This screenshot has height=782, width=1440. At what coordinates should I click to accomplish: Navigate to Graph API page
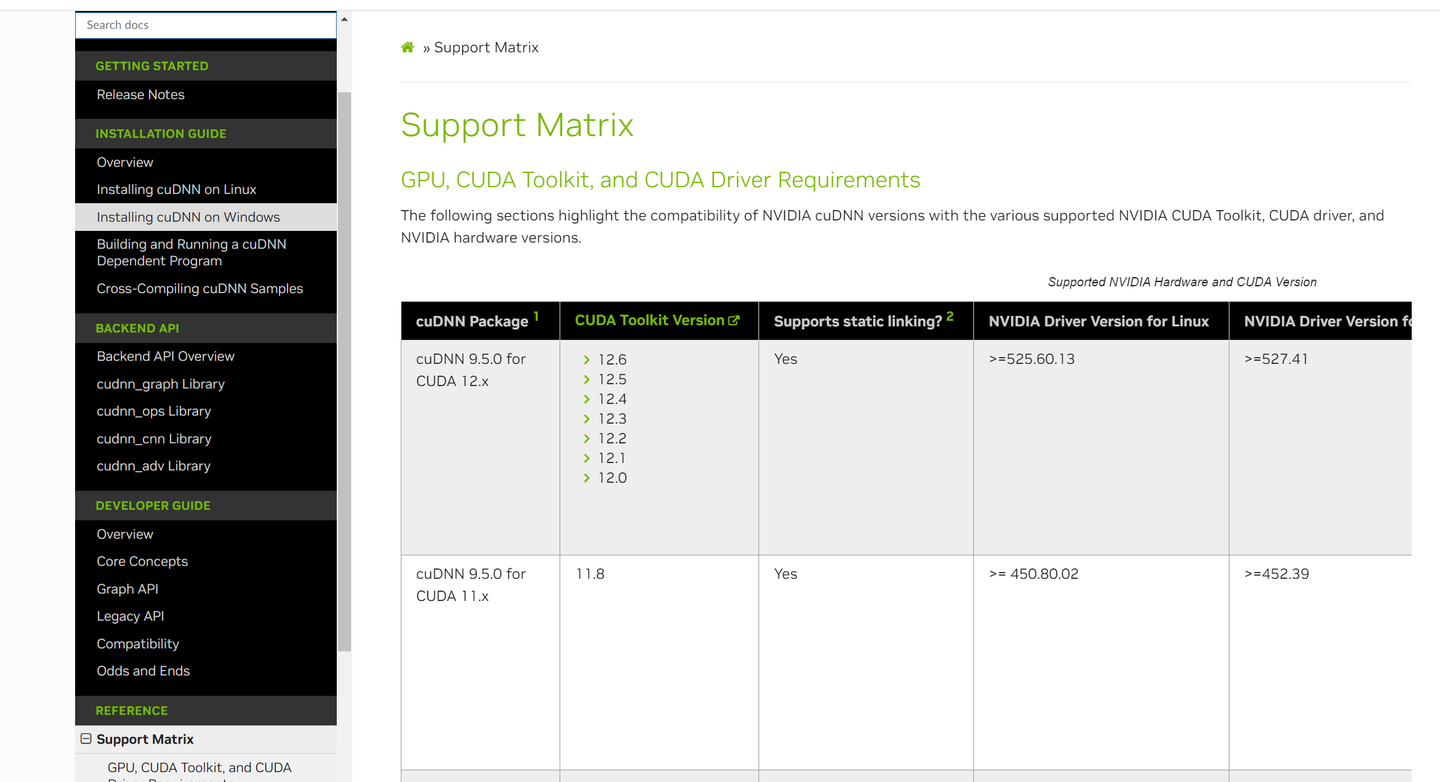[x=128, y=589]
